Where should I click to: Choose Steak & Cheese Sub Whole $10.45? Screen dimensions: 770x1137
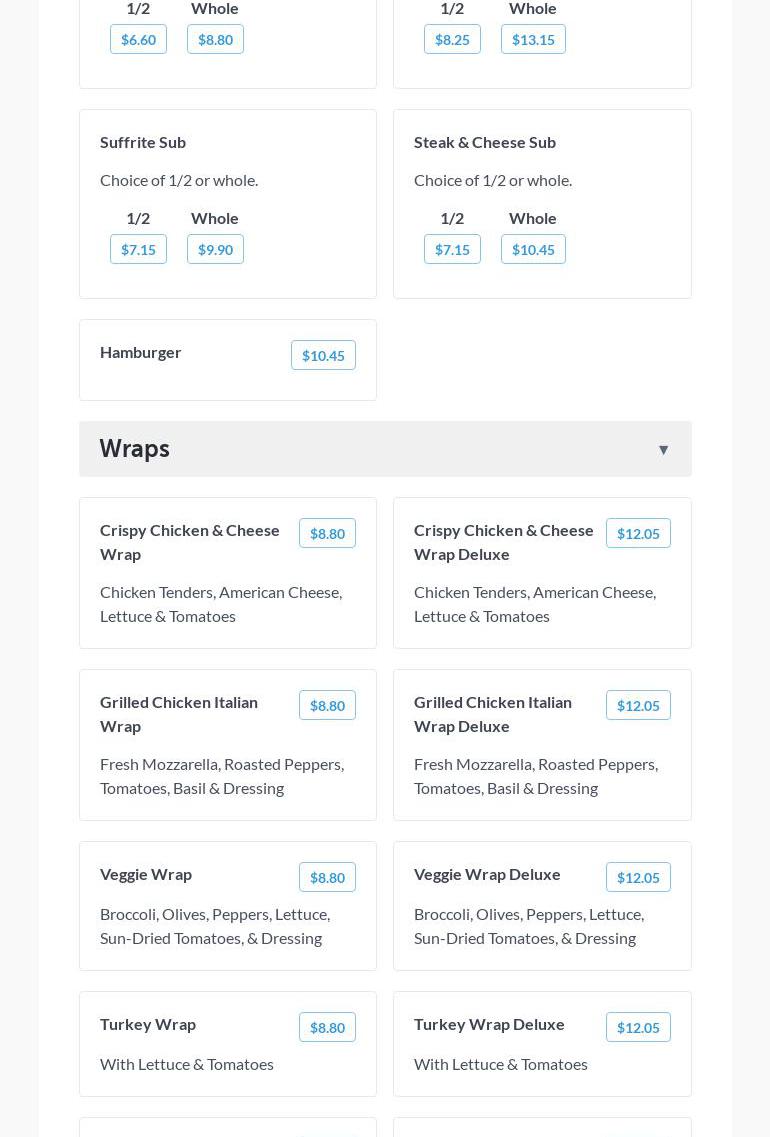[x=533, y=249]
